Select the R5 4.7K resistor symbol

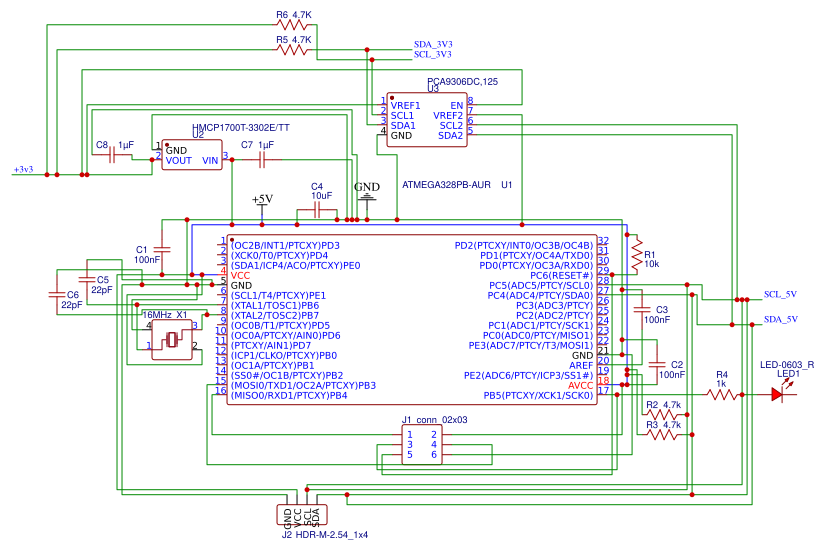tap(293, 50)
